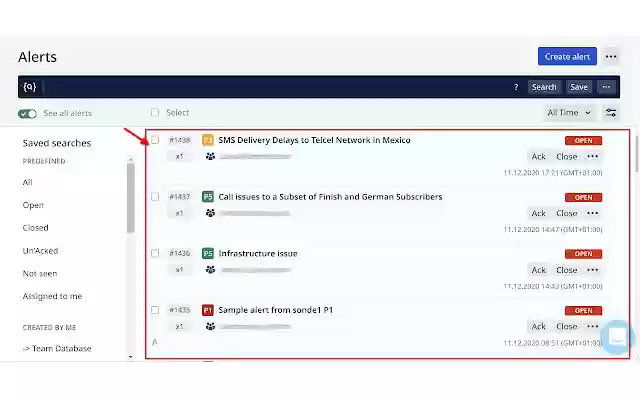Acknowledge the Infrastructure issue alert
Viewport: 640px width, 400px height.
[x=538, y=270]
